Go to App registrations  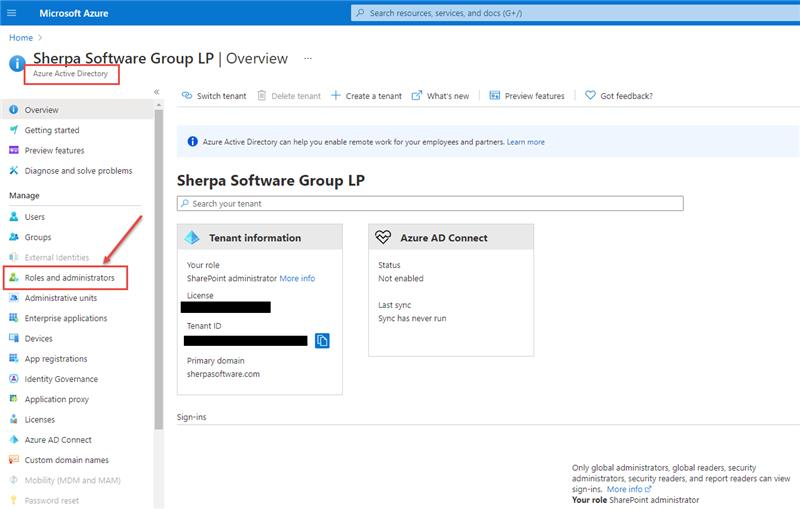pyautogui.click(x=55, y=359)
